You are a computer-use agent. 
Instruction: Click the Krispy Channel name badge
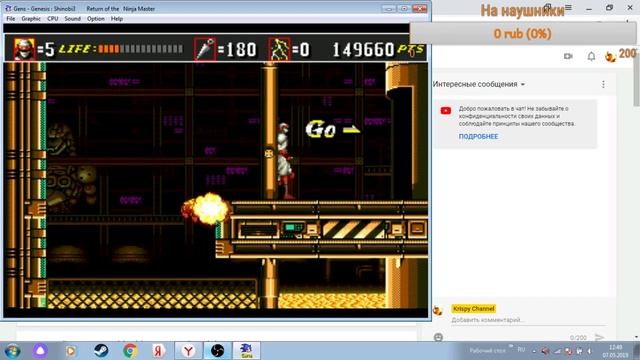[x=473, y=309]
